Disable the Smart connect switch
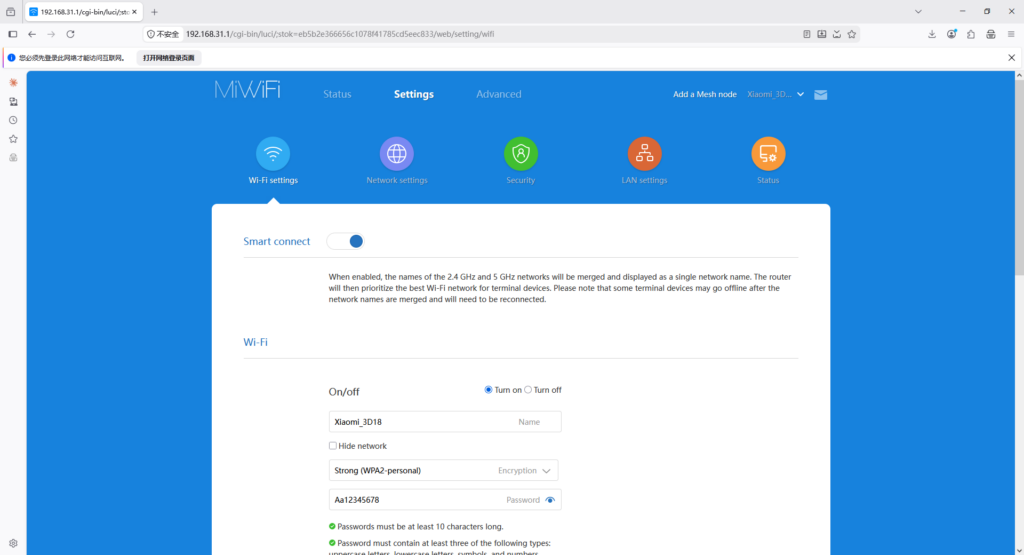Viewport: 1024px width, 555px height. [x=345, y=242]
